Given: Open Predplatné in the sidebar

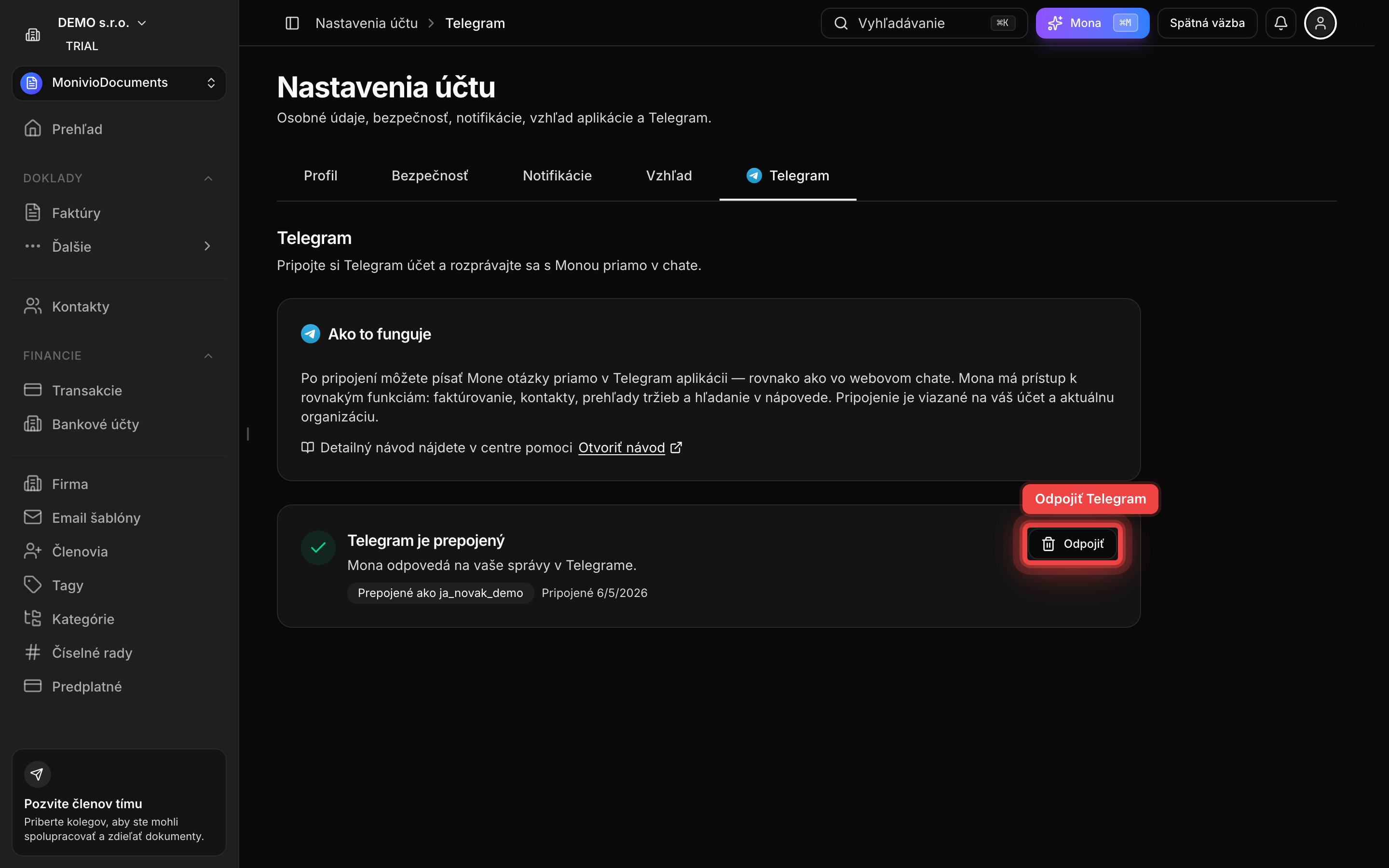Looking at the screenshot, I should (119, 686).
